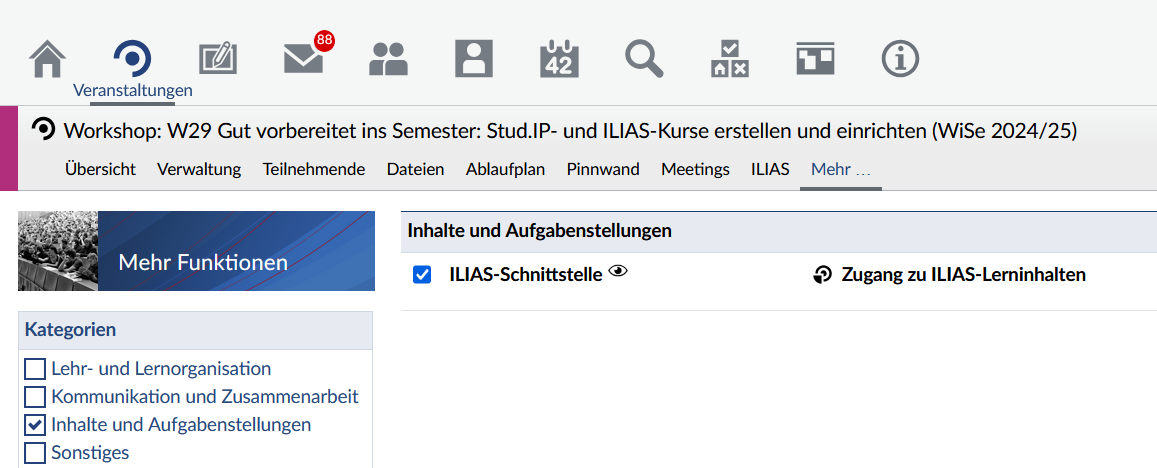Image resolution: width=1157 pixels, height=468 pixels.
Task: Open the notepad pencil icon
Action: [218, 59]
